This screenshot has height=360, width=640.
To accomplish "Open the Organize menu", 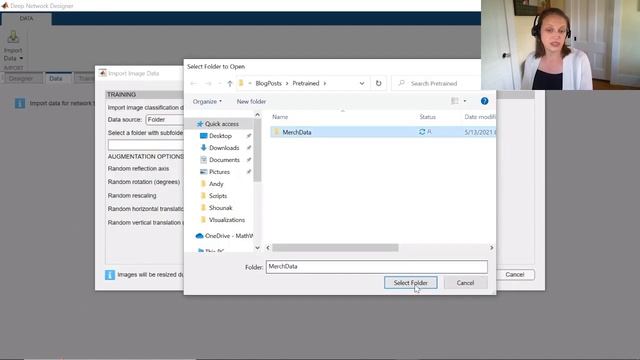I will pos(207,102).
